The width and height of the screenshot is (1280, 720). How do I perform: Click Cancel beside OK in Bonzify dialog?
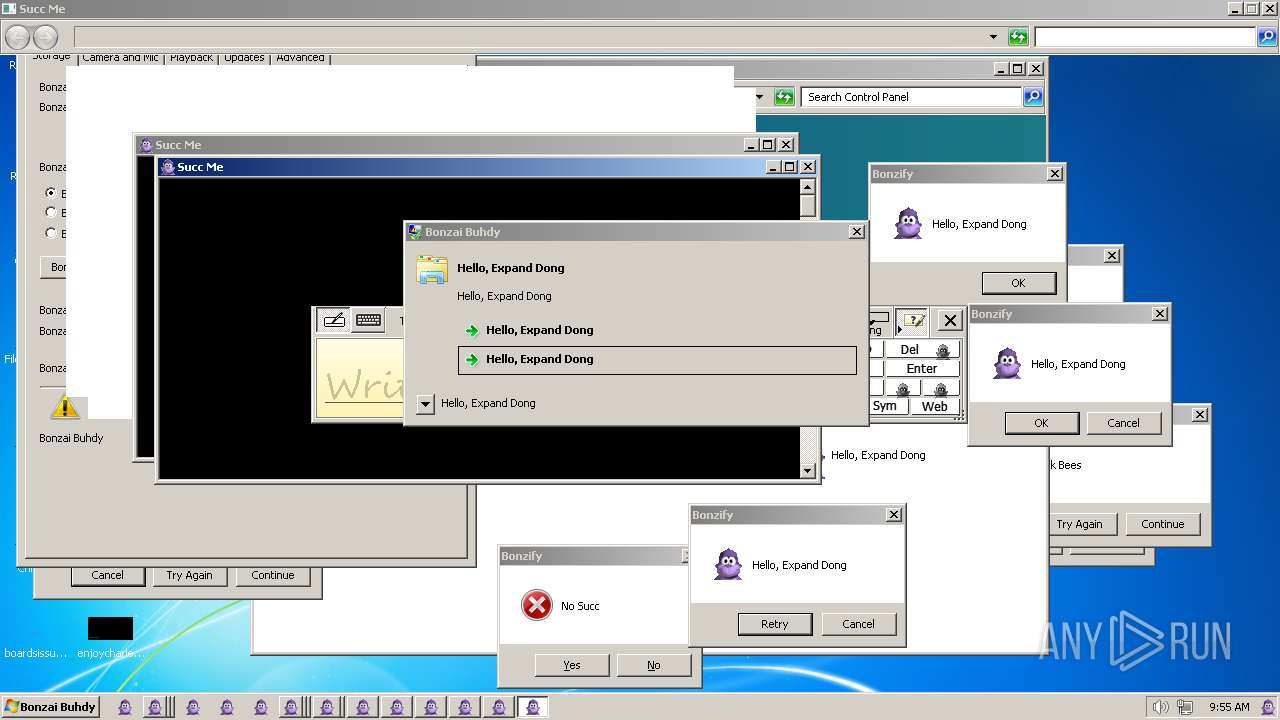(1123, 423)
